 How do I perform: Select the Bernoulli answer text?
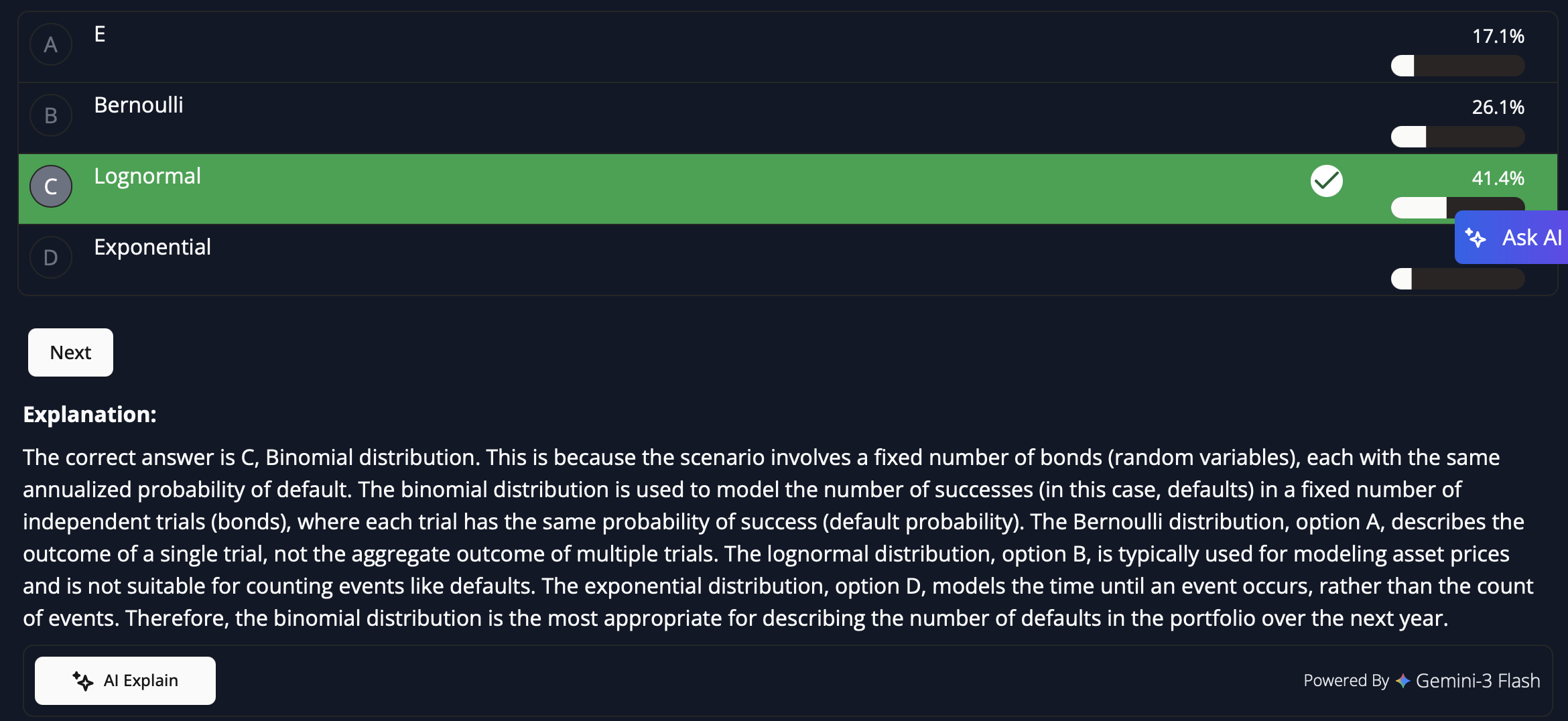[x=139, y=105]
